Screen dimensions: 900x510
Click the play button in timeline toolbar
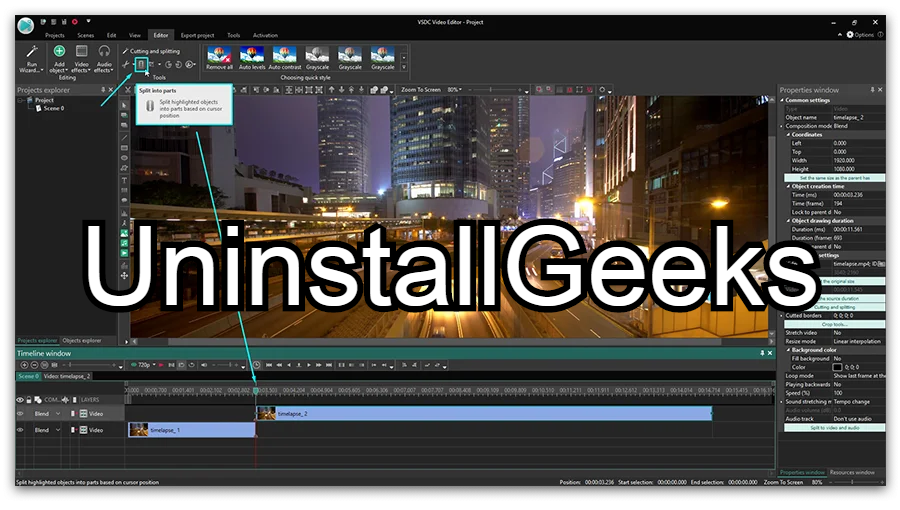309,365
